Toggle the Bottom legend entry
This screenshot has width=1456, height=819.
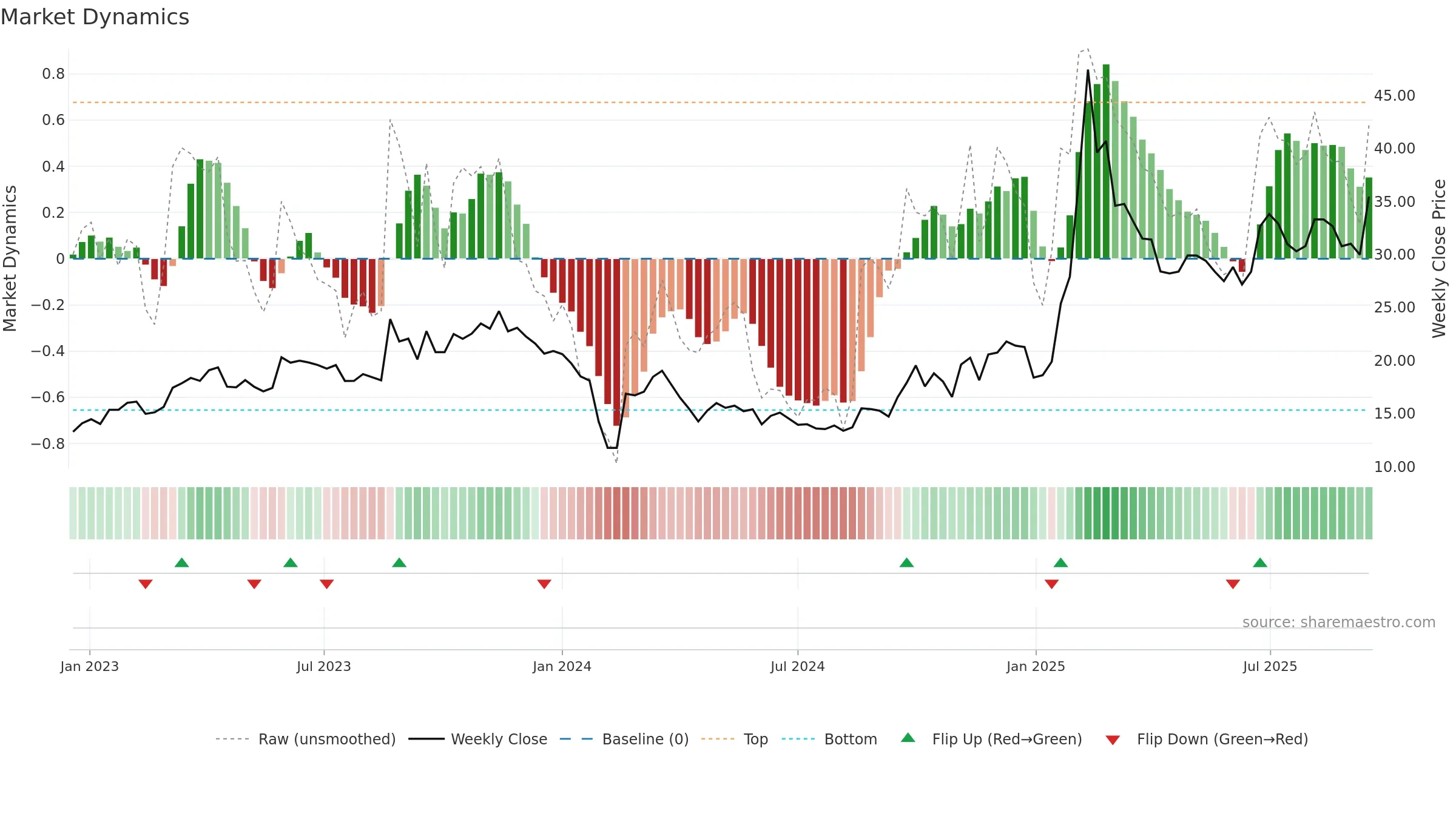click(829, 739)
